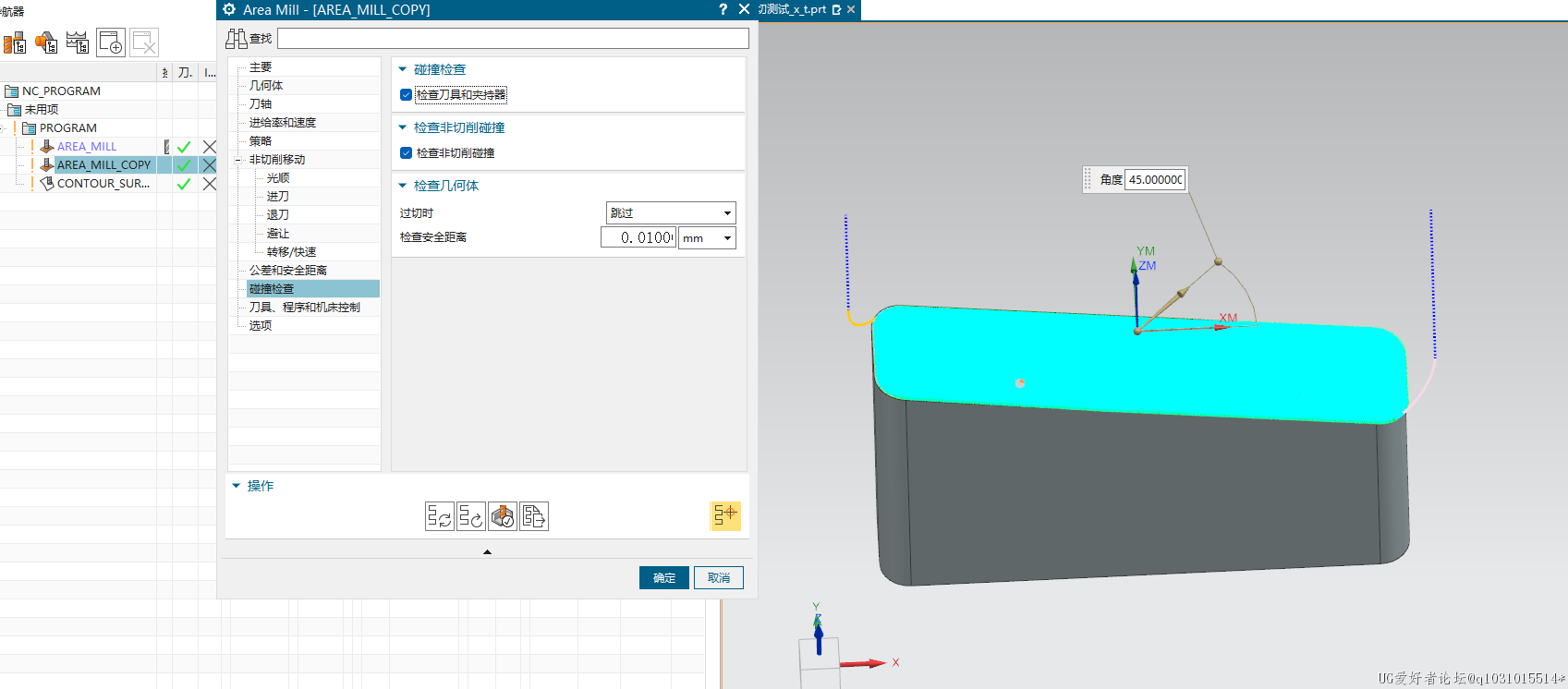Click the 查找 search field
Image resolution: width=1568 pixels, height=689 pixels.
click(513, 38)
